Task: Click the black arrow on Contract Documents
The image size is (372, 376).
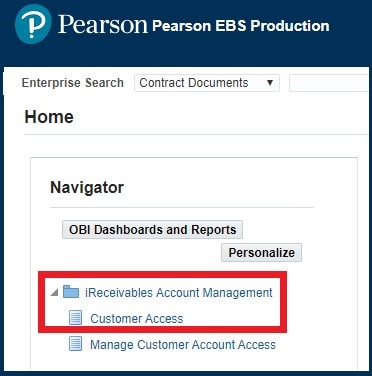Action: tap(270, 83)
